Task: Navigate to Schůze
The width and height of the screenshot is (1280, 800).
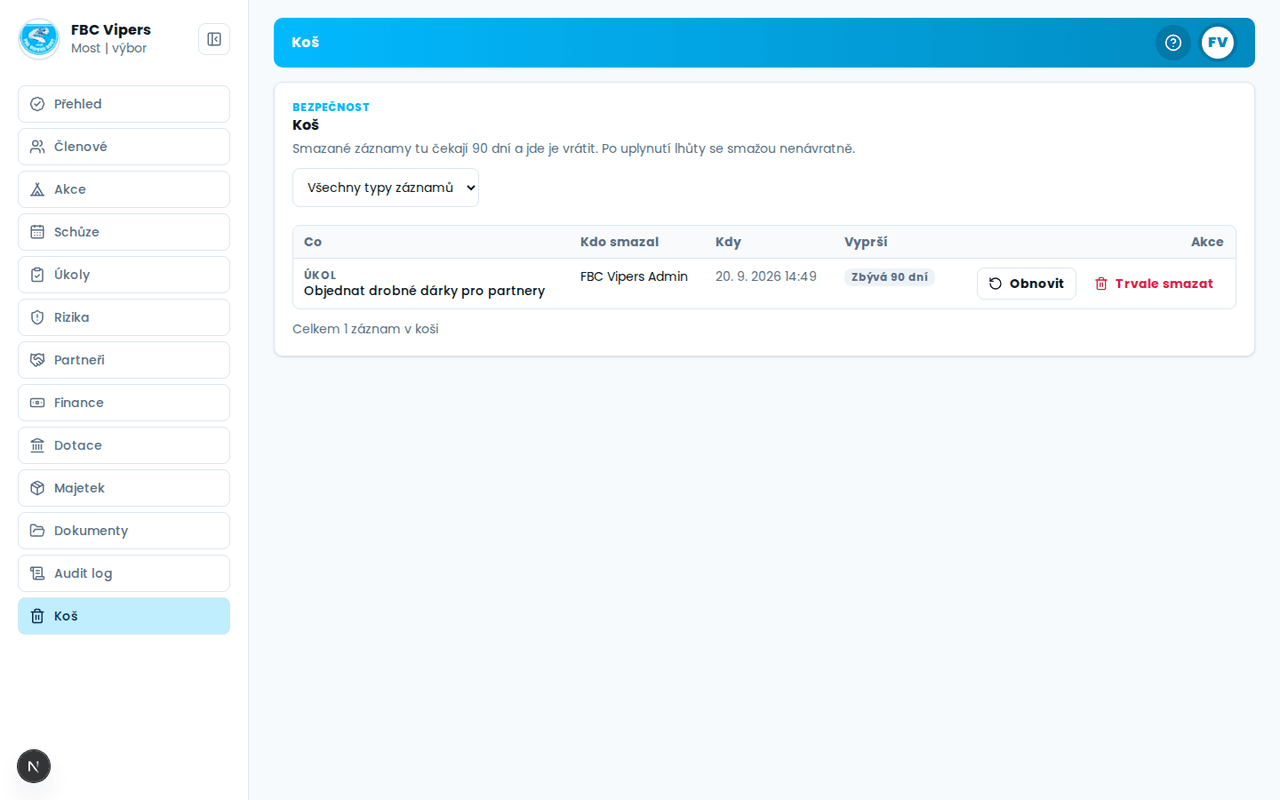Action: pos(124,232)
